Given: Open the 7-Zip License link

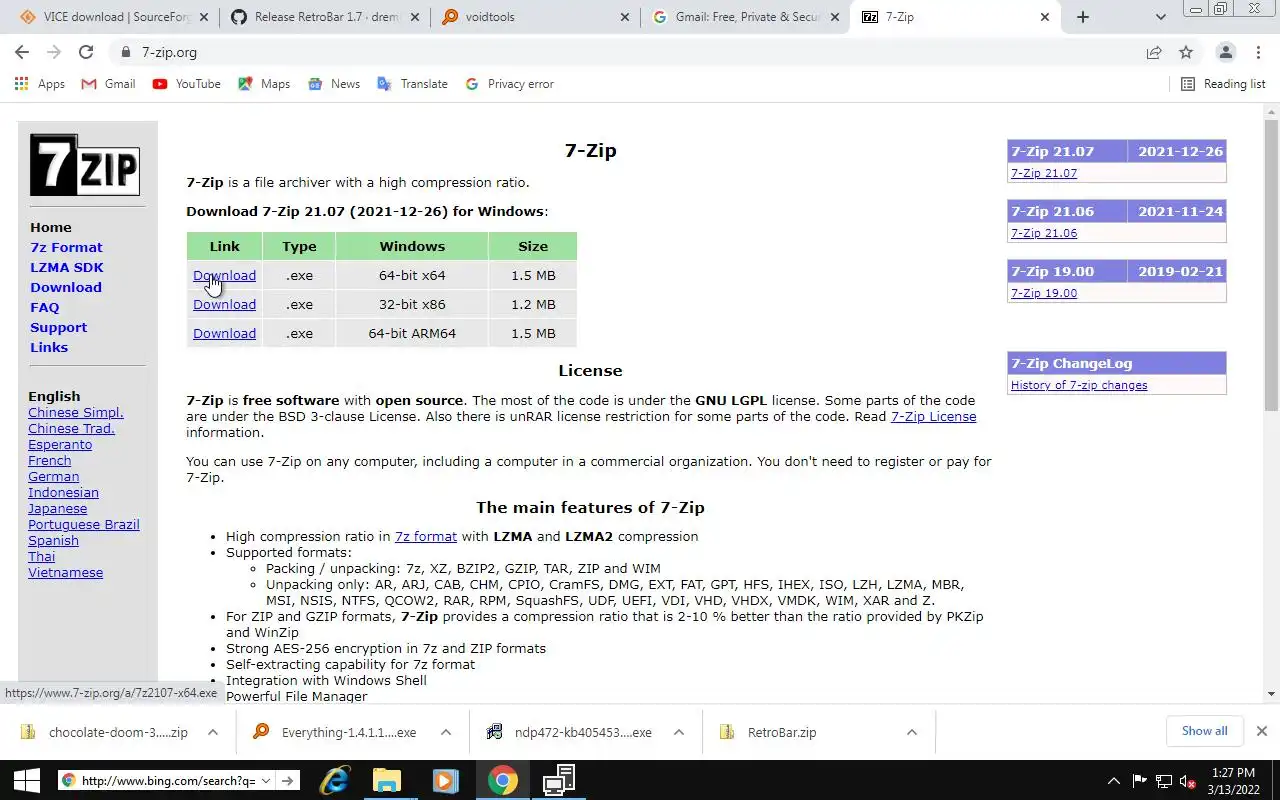Looking at the screenshot, I should tap(933, 416).
